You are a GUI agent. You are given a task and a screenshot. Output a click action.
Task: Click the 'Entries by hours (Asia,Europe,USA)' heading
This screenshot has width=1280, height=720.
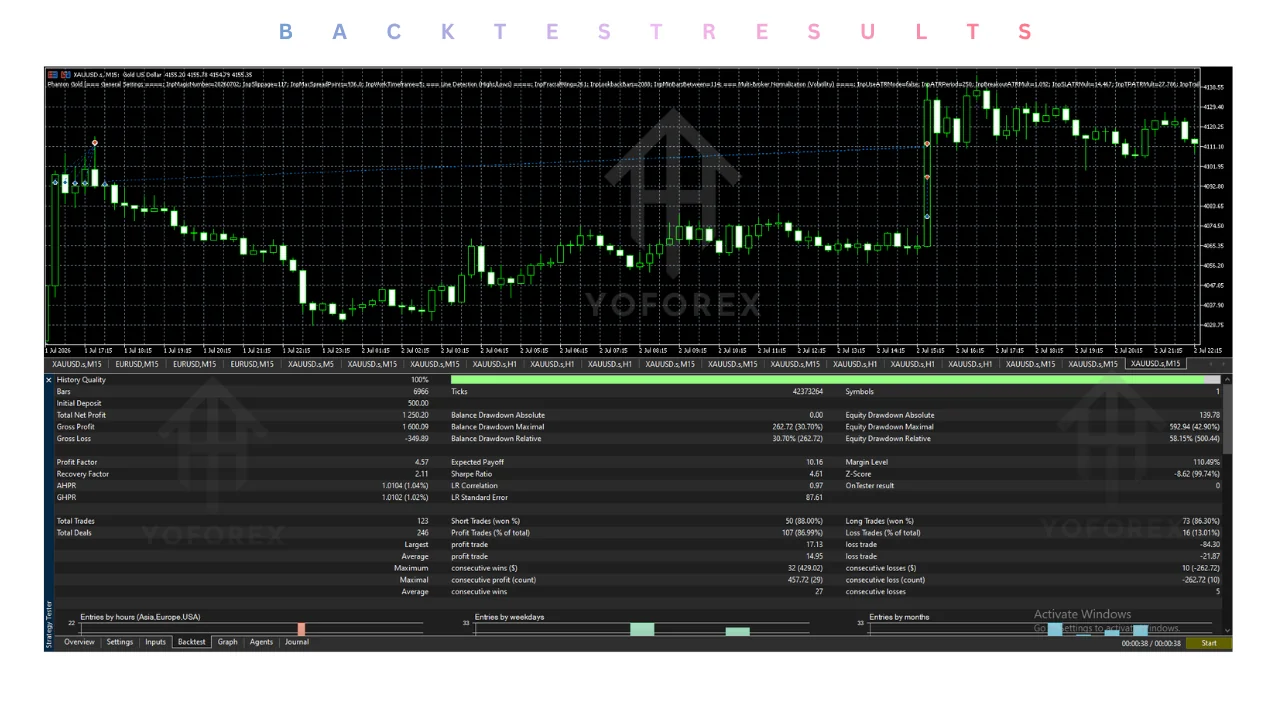tap(140, 617)
